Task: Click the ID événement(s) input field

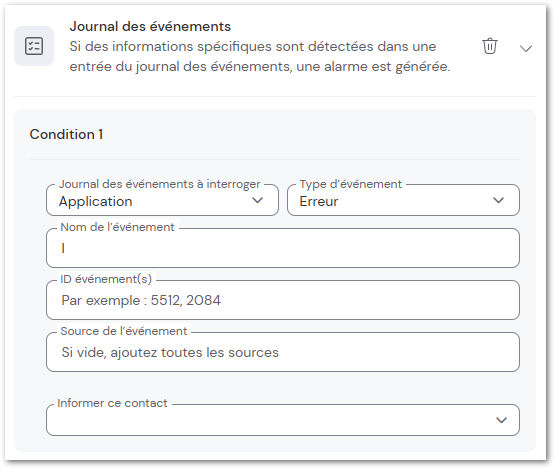Action: point(283,300)
